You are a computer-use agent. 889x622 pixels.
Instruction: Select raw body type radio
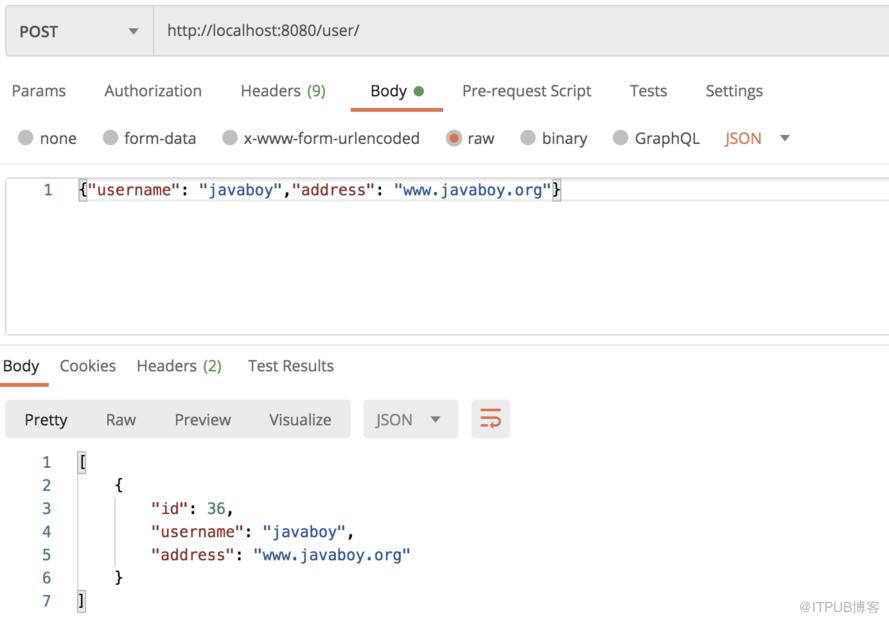[x=454, y=138]
